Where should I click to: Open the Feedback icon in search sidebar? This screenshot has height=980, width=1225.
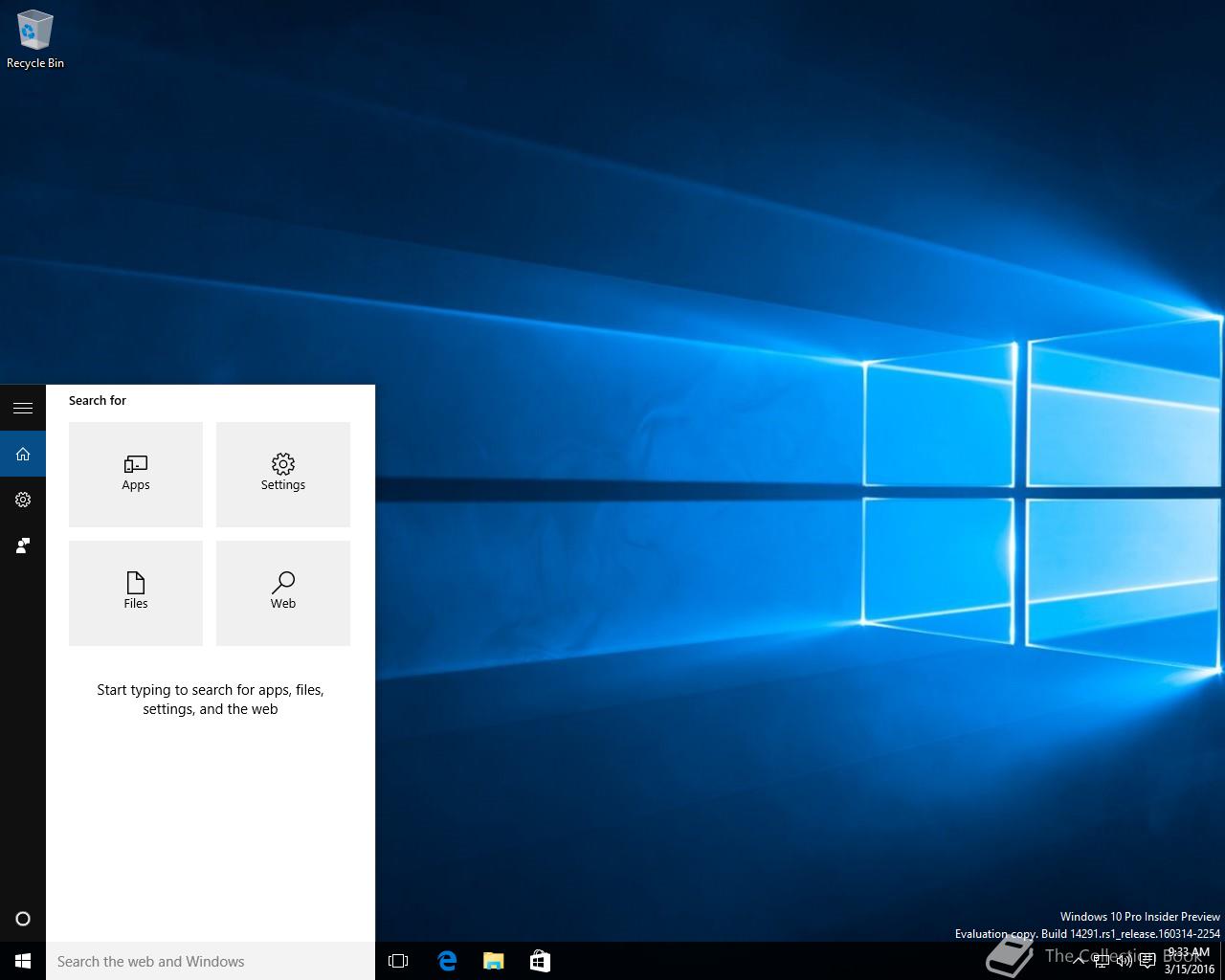[x=23, y=546]
